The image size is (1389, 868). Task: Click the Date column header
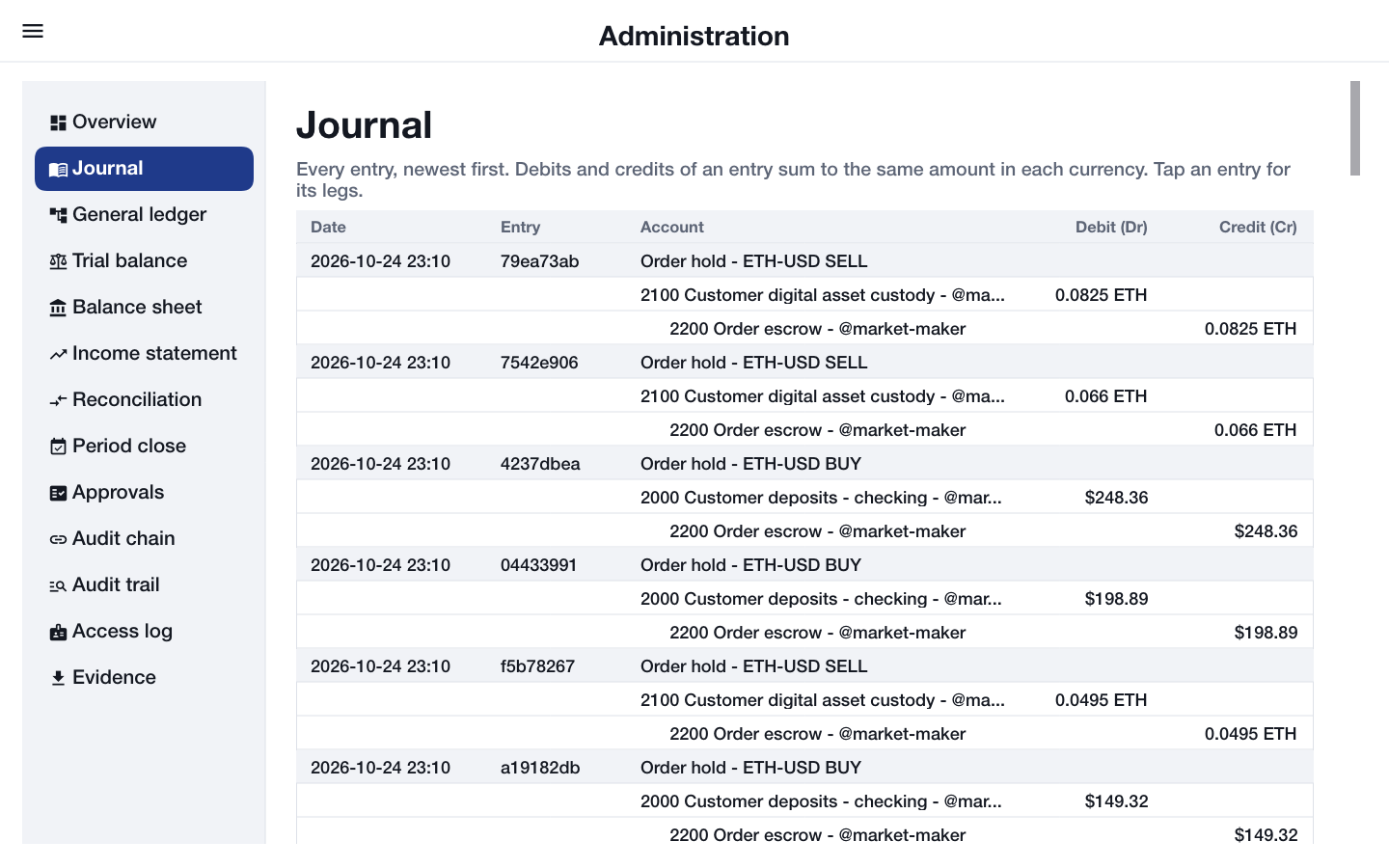pos(328,228)
